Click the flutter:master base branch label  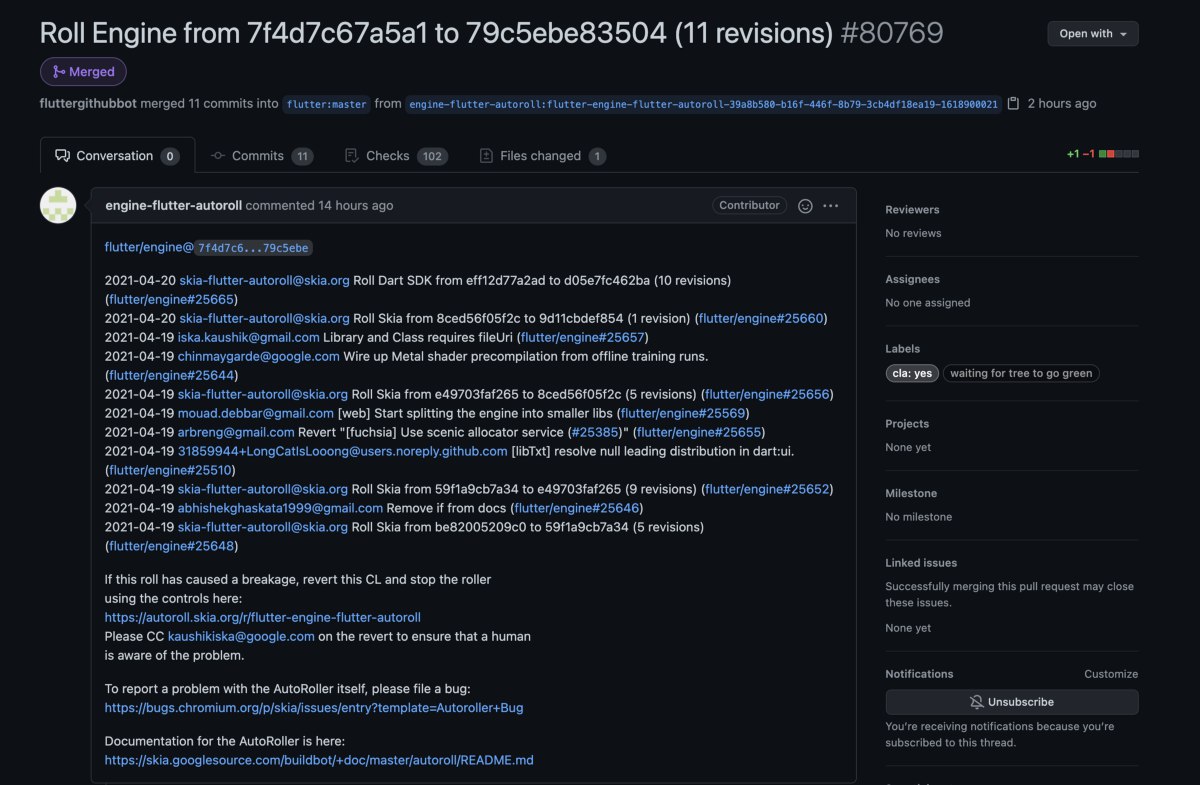[327, 104]
